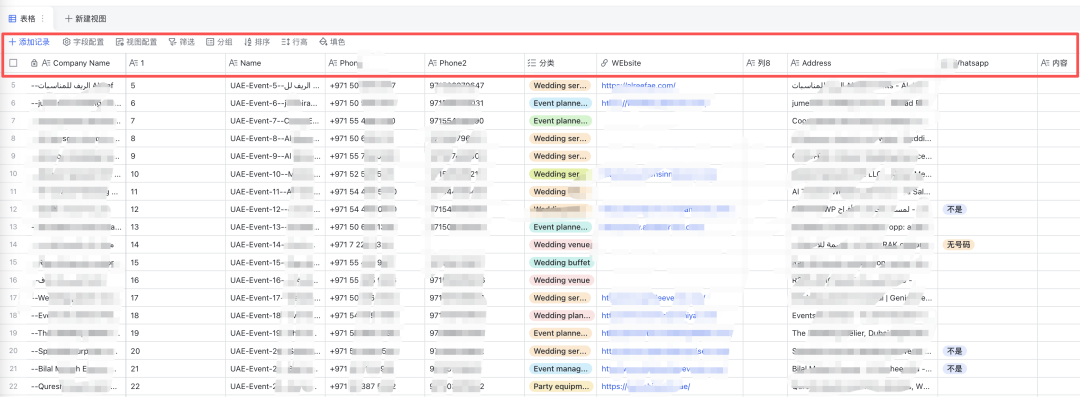
Task: Select the WEbsite column header
Action: [670, 63]
